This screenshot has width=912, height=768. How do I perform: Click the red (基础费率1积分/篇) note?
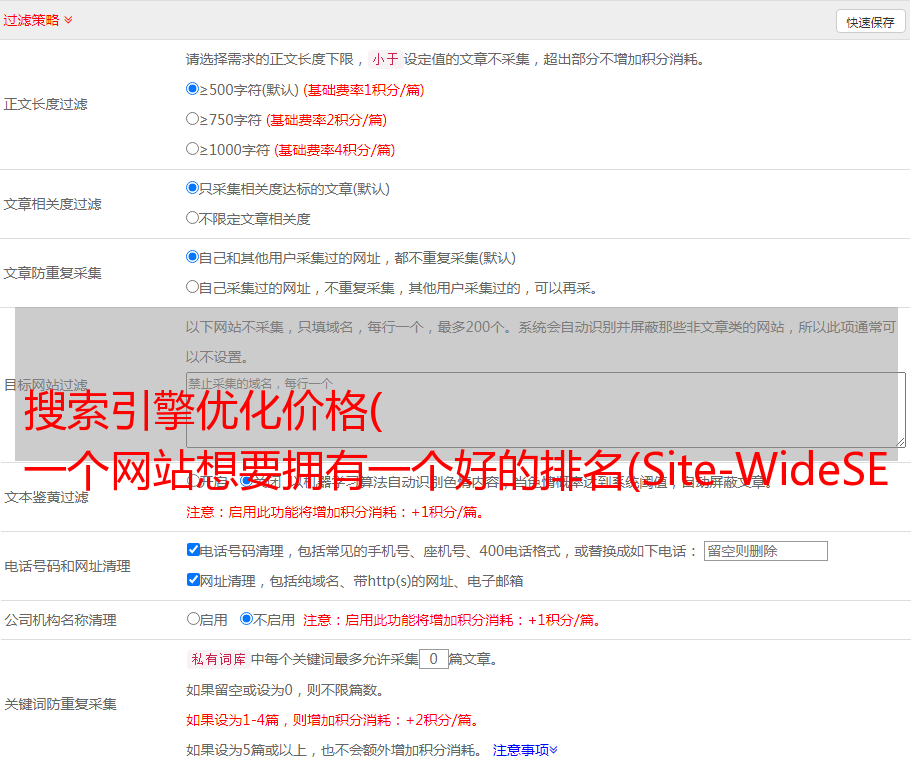364,90
